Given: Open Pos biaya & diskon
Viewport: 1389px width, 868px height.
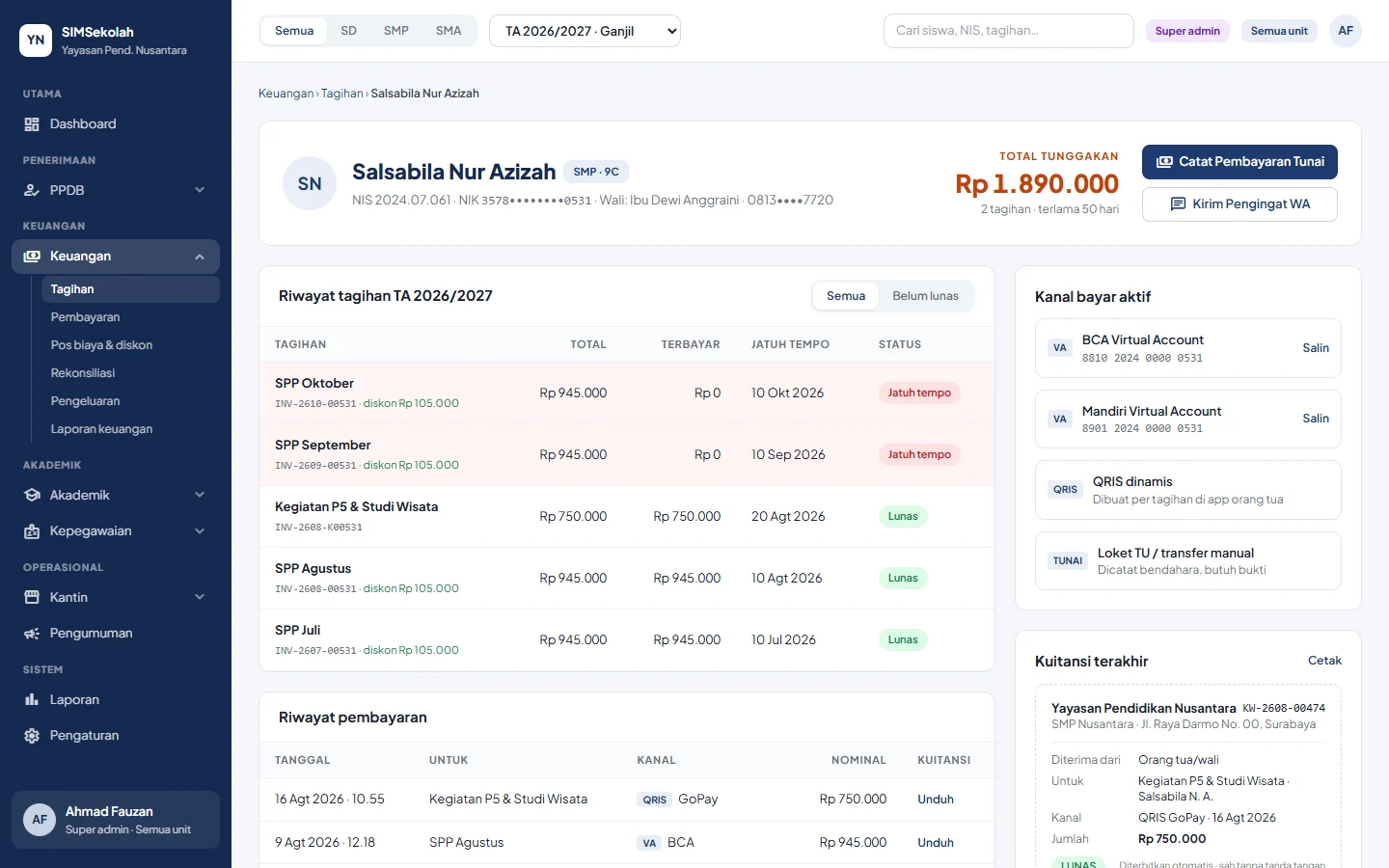Looking at the screenshot, I should tap(129, 345).
